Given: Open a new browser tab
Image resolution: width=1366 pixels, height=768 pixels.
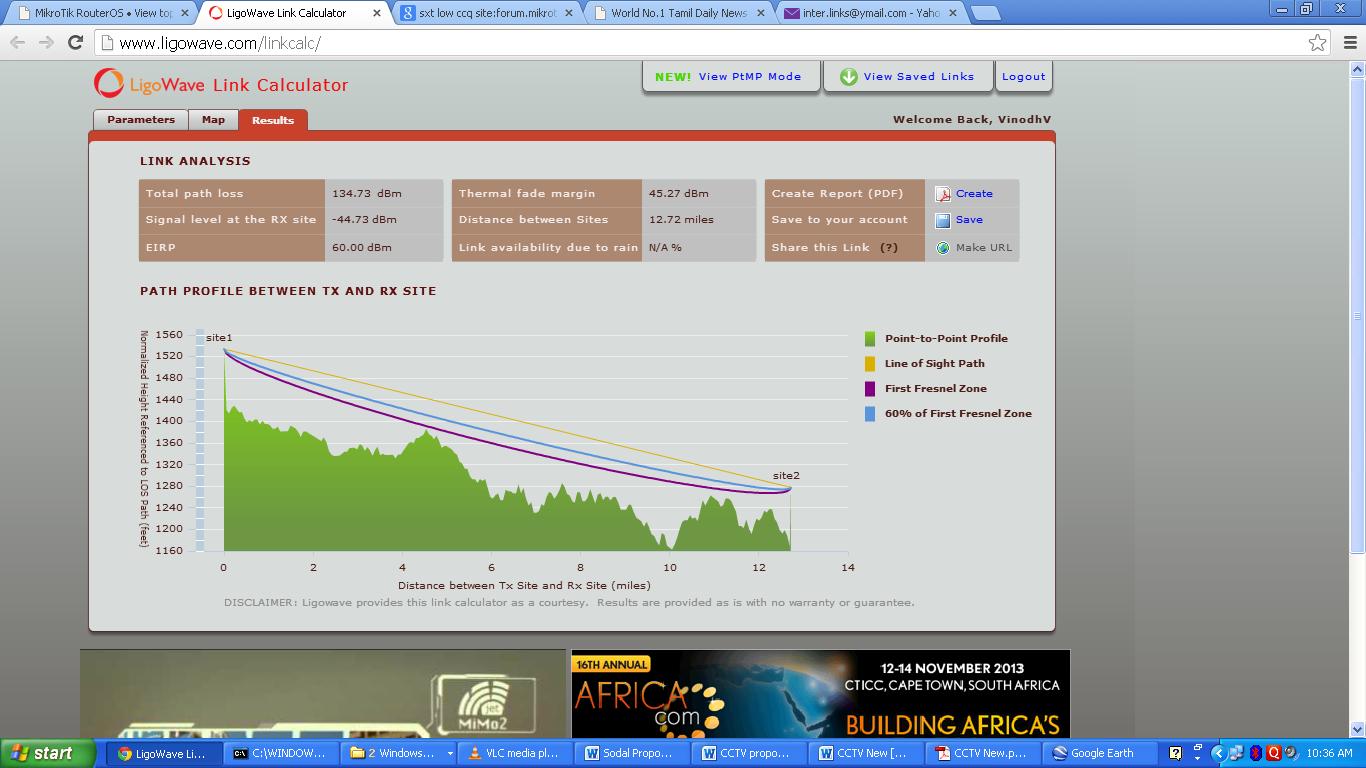Looking at the screenshot, I should 986,13.
